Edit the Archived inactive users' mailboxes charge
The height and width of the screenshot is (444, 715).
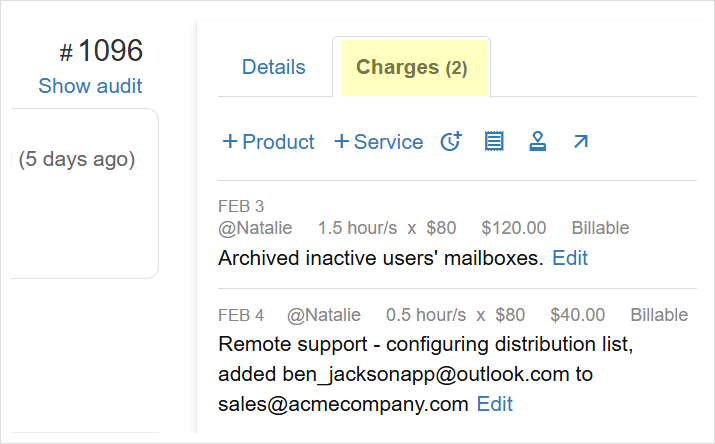570,258
